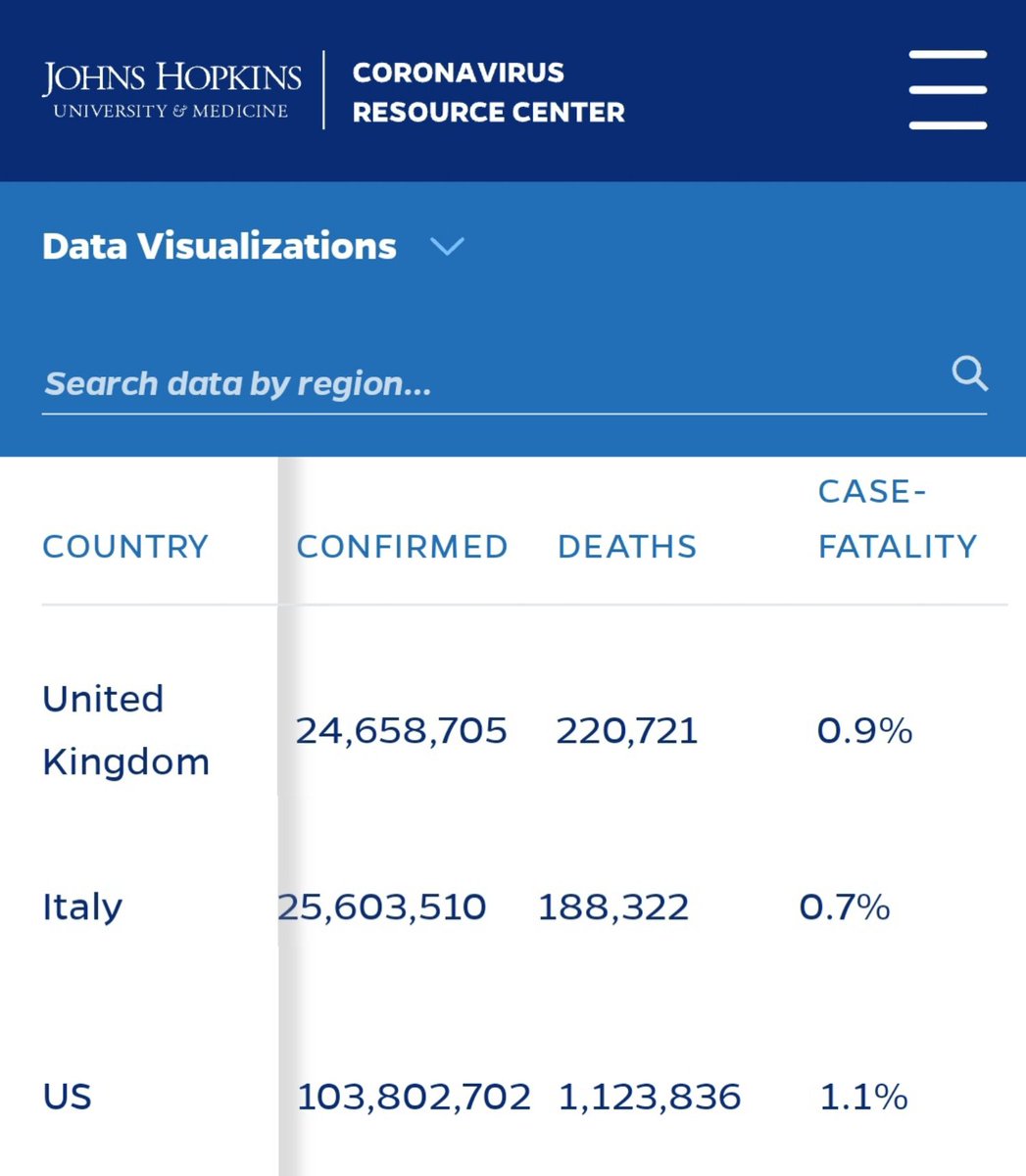Viewport: 1026px width, 1176px height.
Task: Open the hamburger menu icon
Action: (948, 91)
